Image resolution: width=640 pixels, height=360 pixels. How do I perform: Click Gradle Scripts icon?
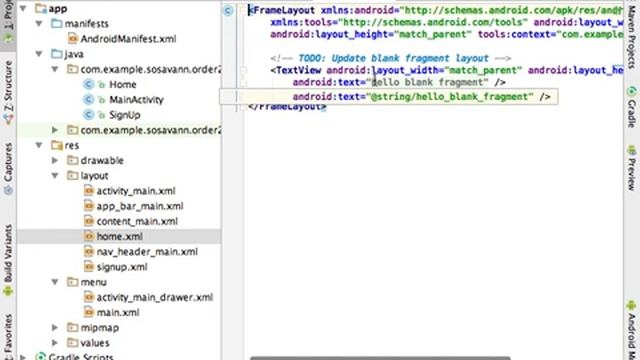coord(40,357)
